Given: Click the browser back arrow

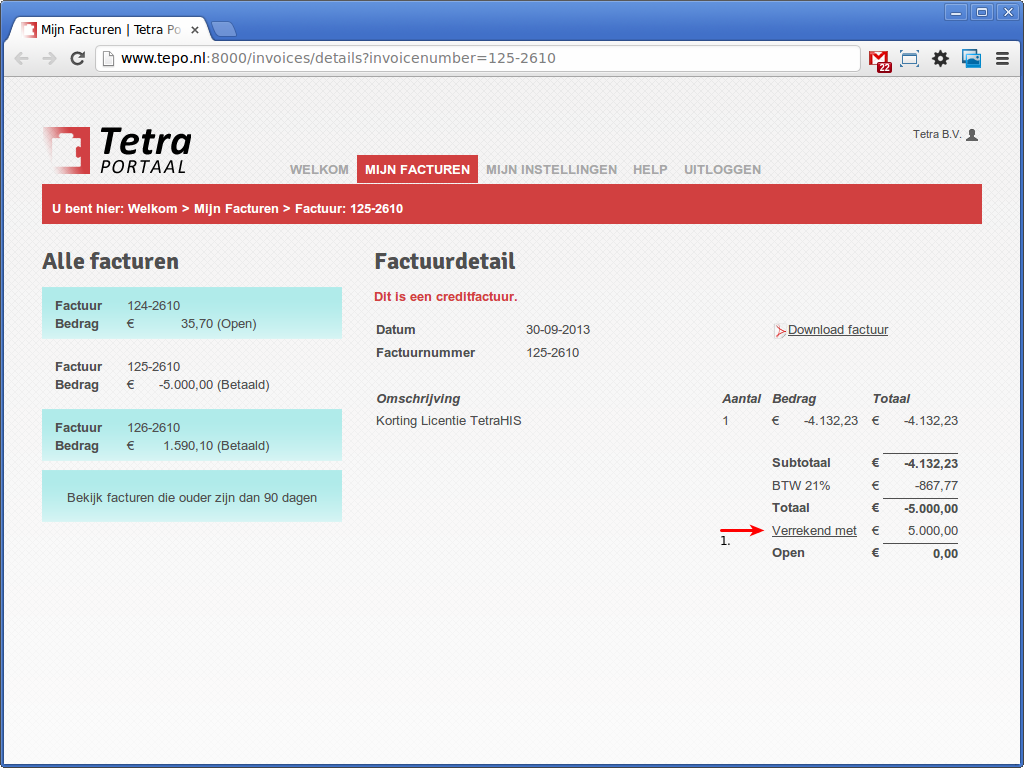Looking at the screenshot, I should 21,59.
